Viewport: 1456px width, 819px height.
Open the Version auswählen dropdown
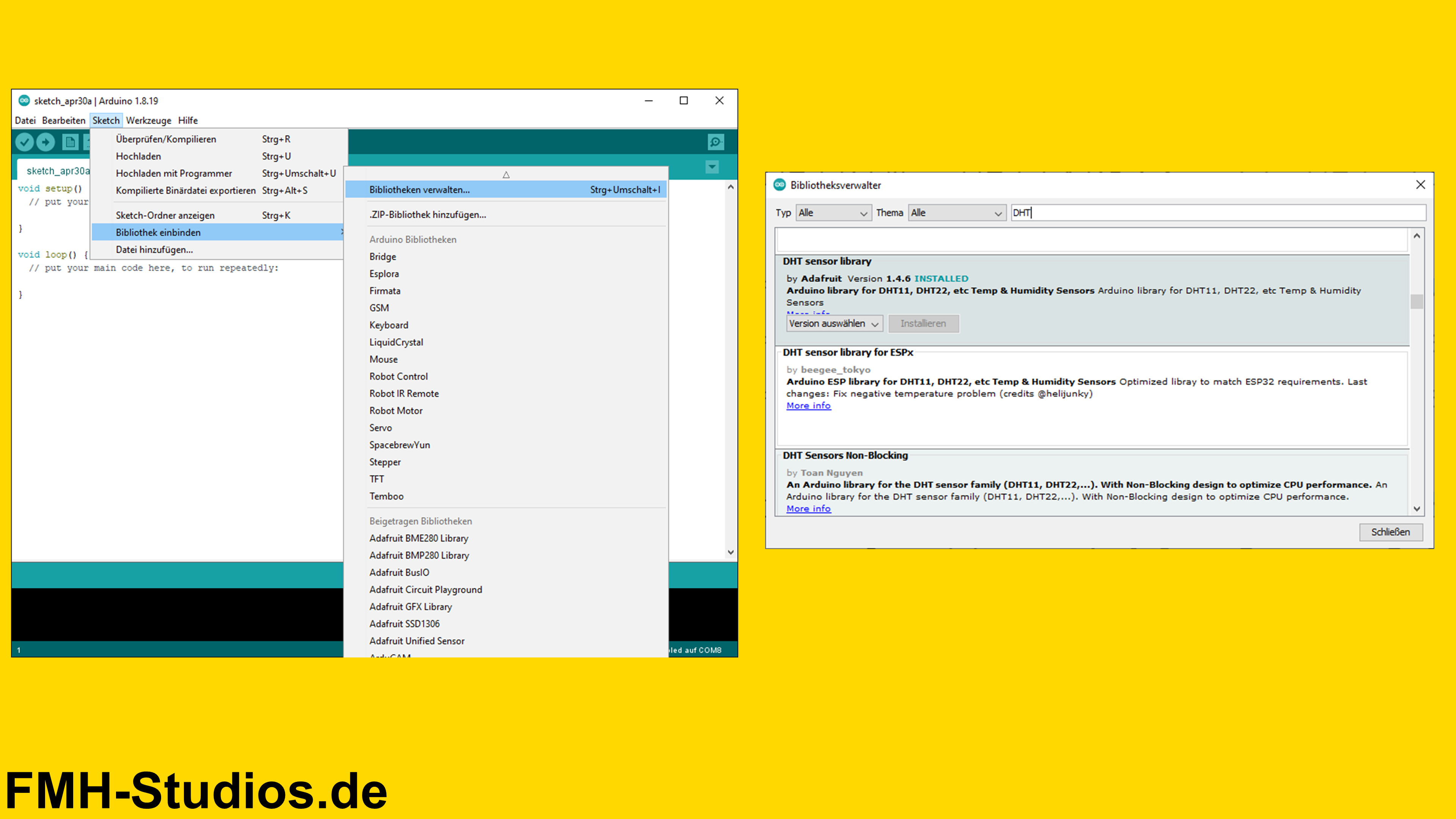[834, 324]
